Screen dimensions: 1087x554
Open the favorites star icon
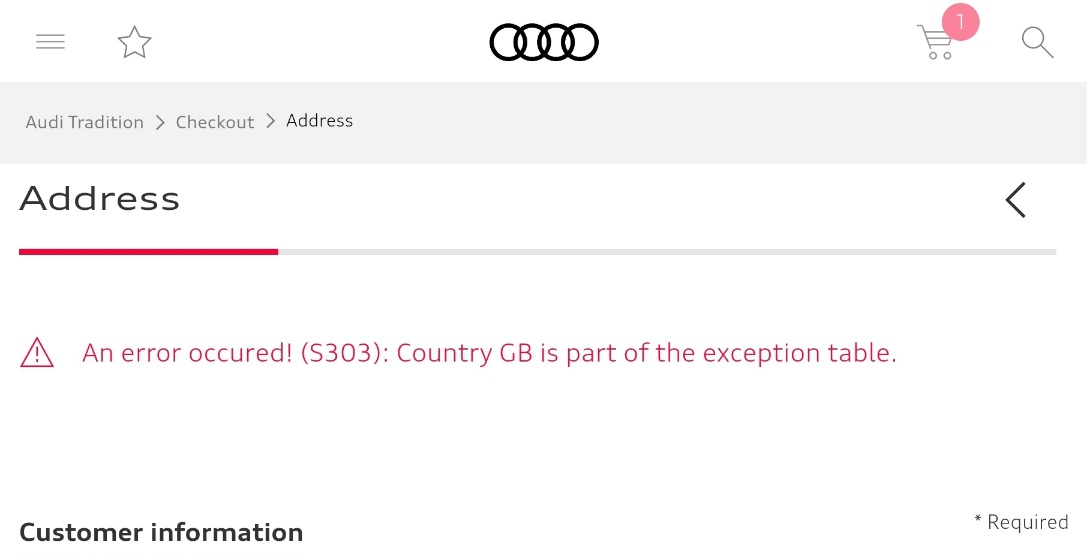click(134, 42)
